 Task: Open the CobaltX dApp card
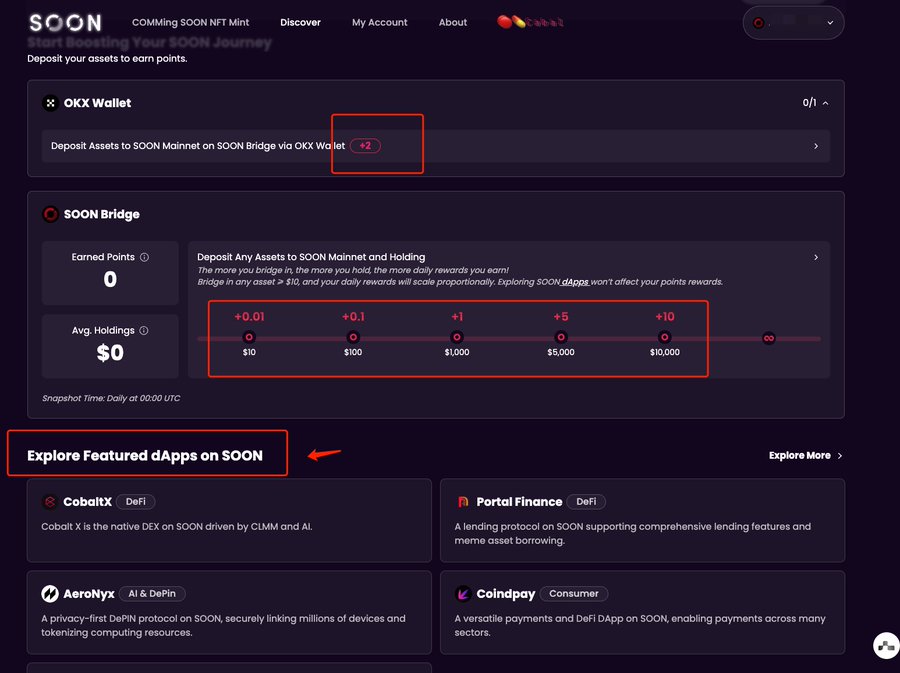coord(229,520)
